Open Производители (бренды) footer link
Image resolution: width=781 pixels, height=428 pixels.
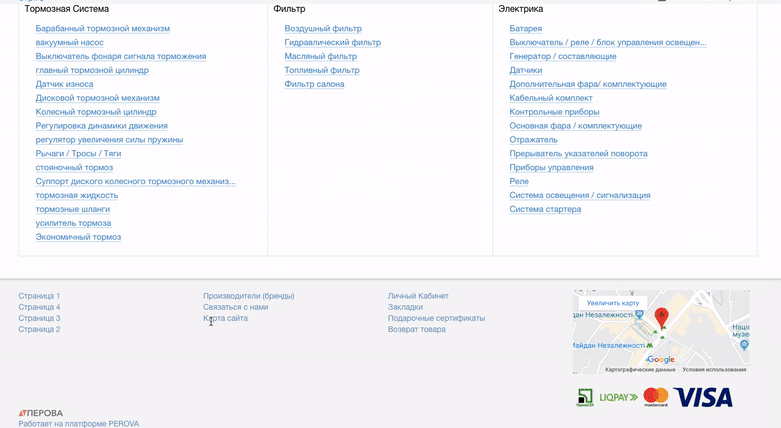(249, 296)
